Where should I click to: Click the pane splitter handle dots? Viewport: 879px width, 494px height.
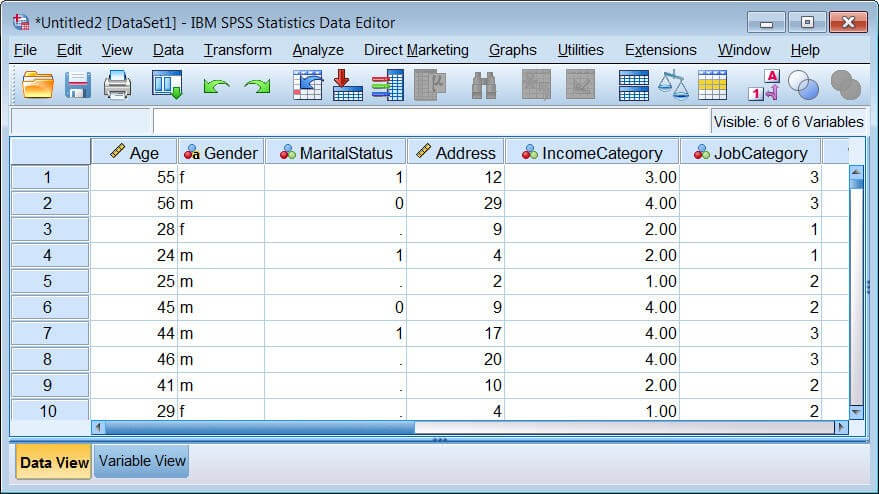click(x=440, y=440)
